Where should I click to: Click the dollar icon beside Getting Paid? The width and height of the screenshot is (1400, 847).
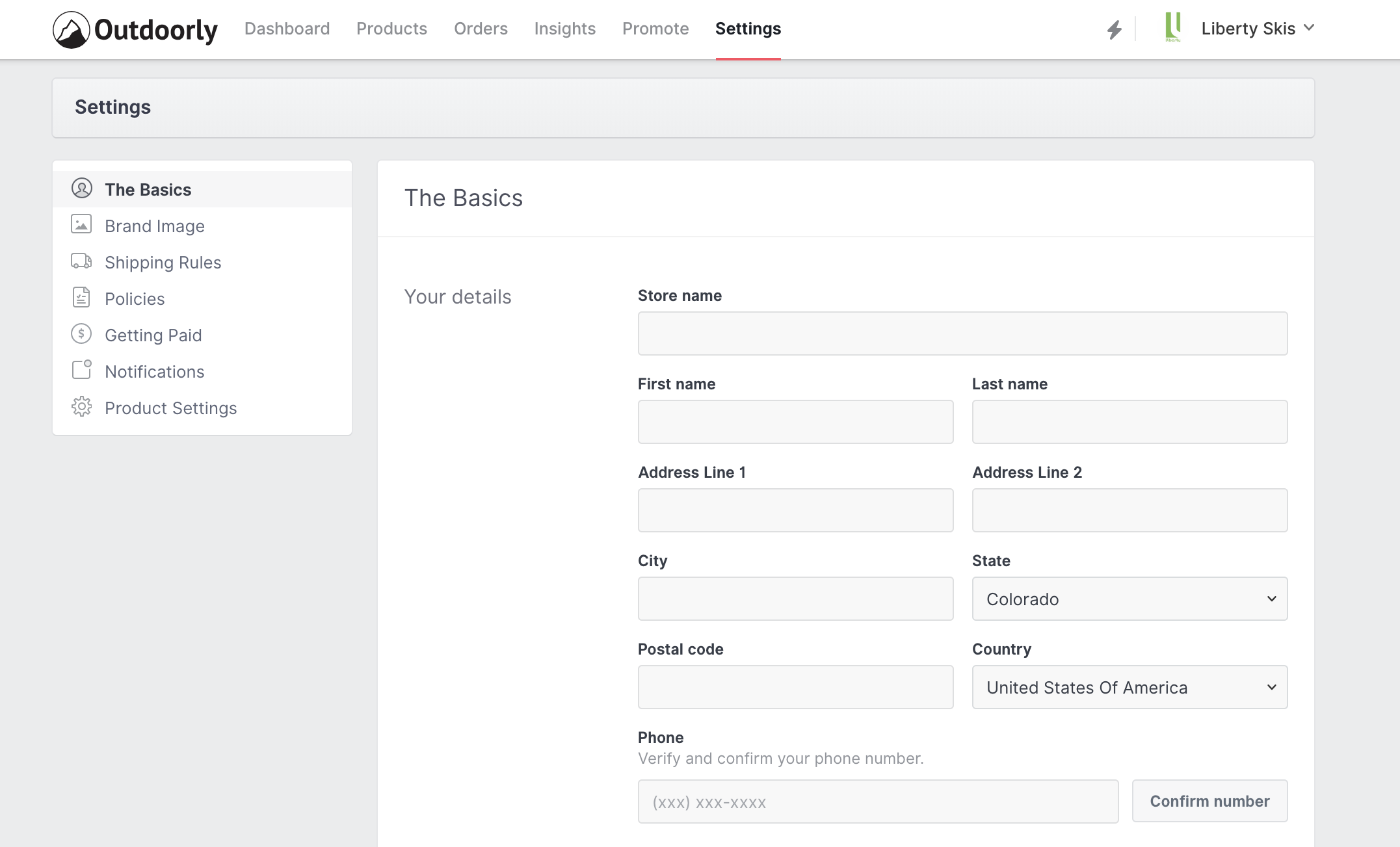pyautogui.click(x=81, y=334)
